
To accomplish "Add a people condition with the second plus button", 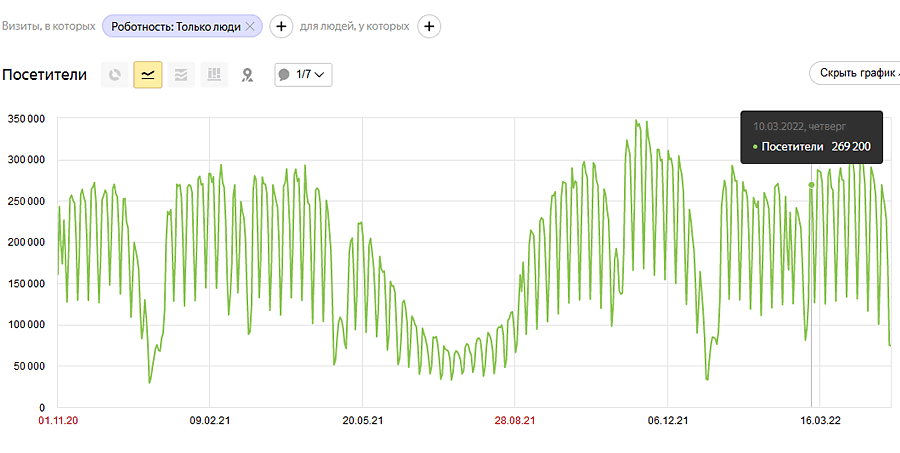I will (429, 26).
